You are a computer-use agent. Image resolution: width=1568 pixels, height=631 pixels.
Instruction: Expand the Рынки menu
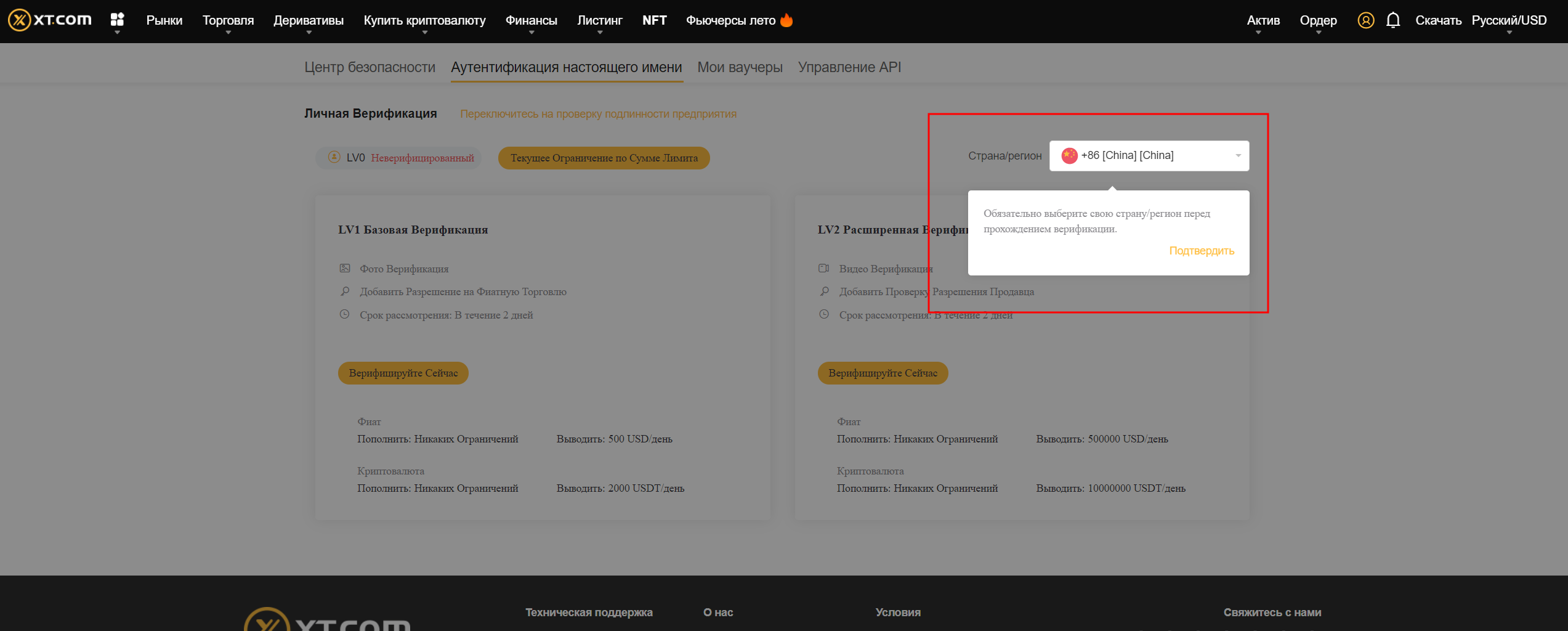(164, 20)
